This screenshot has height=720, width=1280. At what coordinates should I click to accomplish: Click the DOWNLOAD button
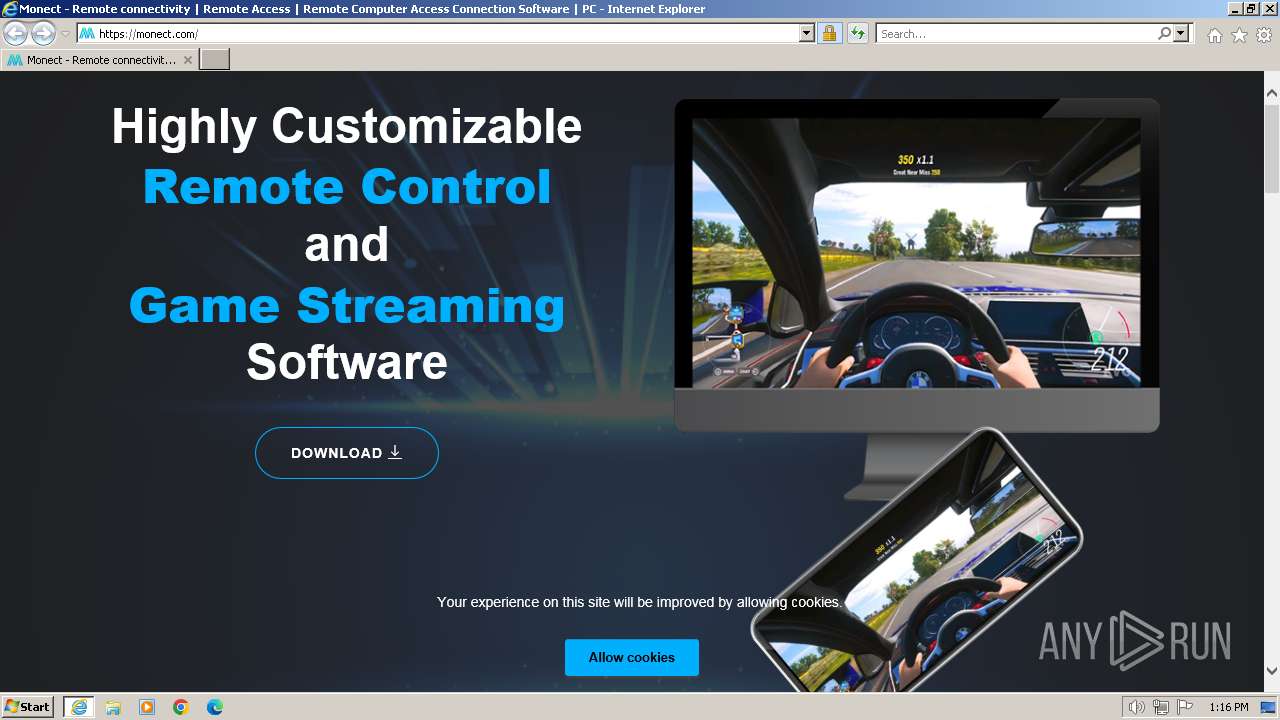tap(347, 453)
